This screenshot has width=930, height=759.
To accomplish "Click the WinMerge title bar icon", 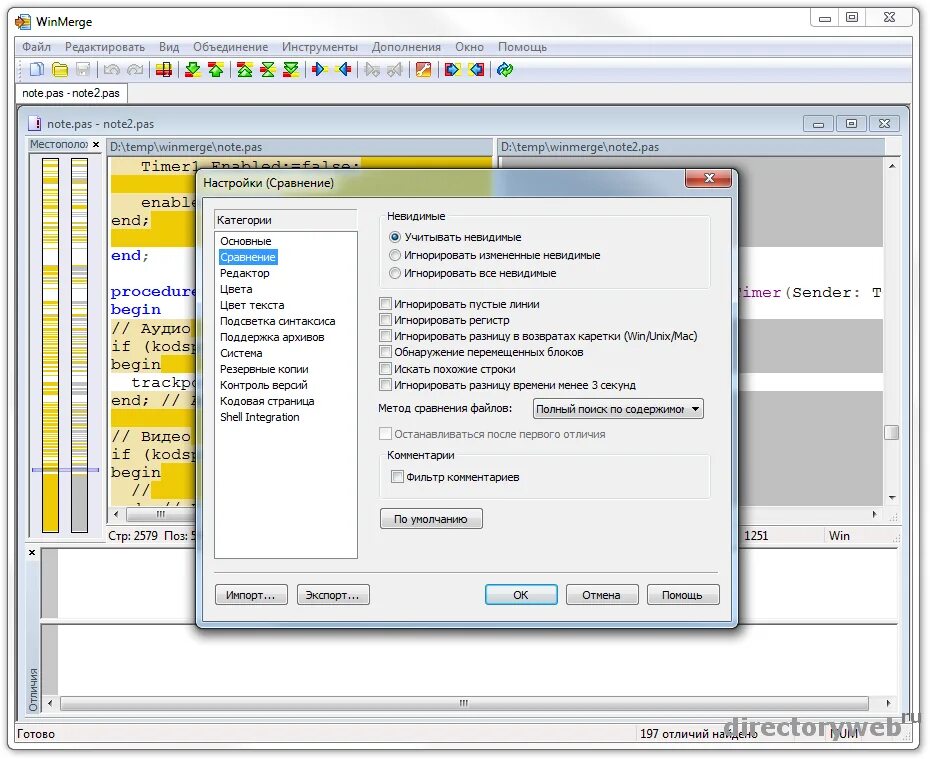I will tap(23, 22).
